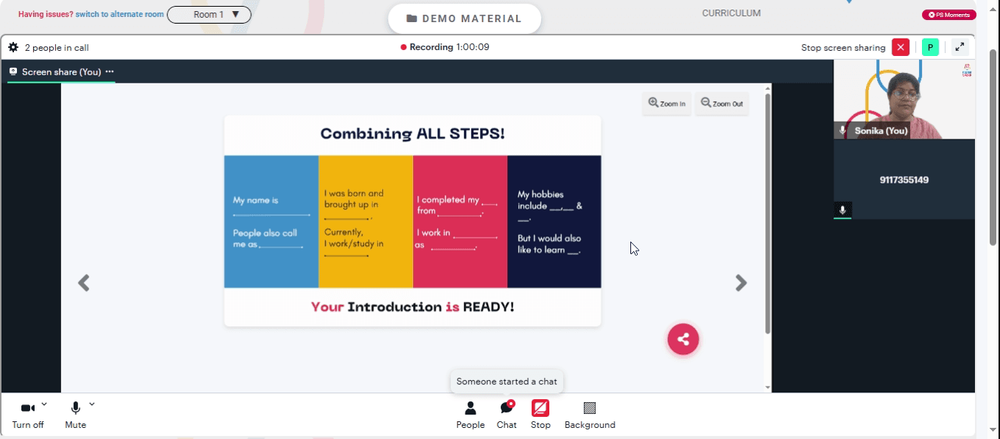Screen dimensions: 1000x439
Task: Turn off the camera
Action: pos(28,415)
